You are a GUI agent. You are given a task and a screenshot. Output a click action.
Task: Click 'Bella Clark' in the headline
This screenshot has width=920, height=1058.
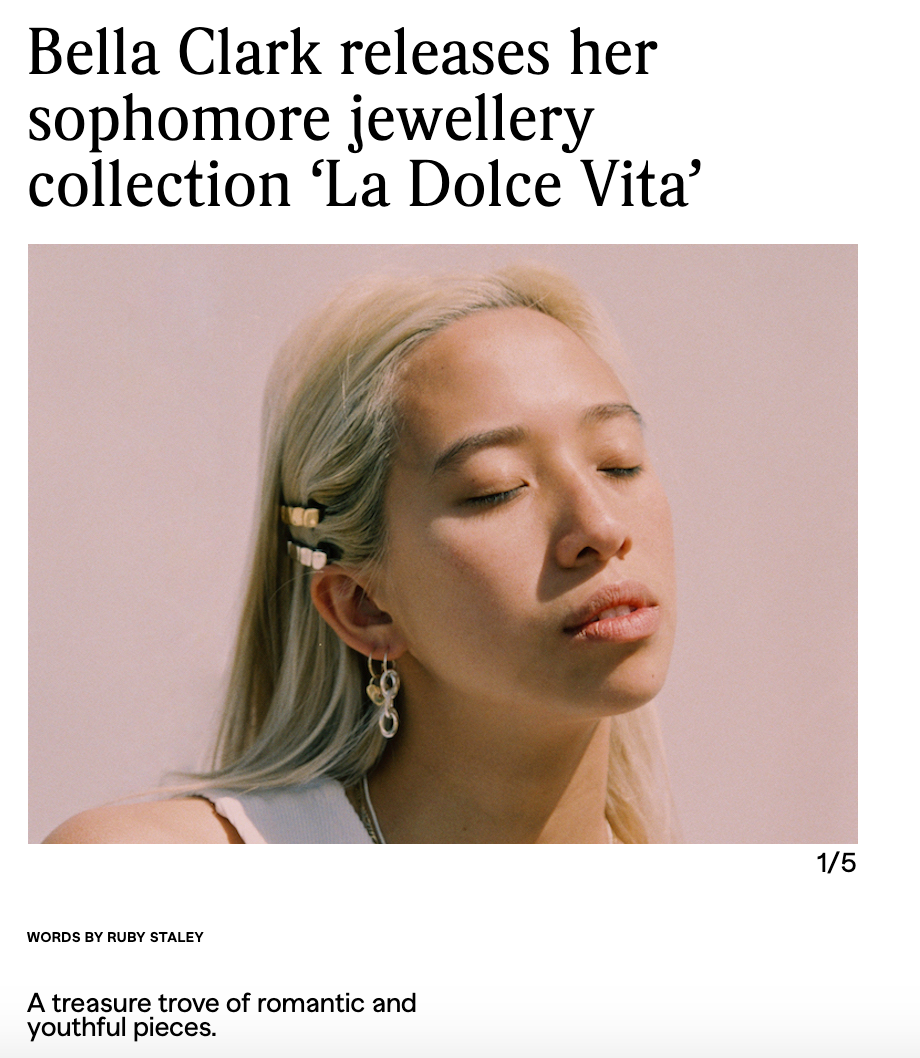point(174,54)
